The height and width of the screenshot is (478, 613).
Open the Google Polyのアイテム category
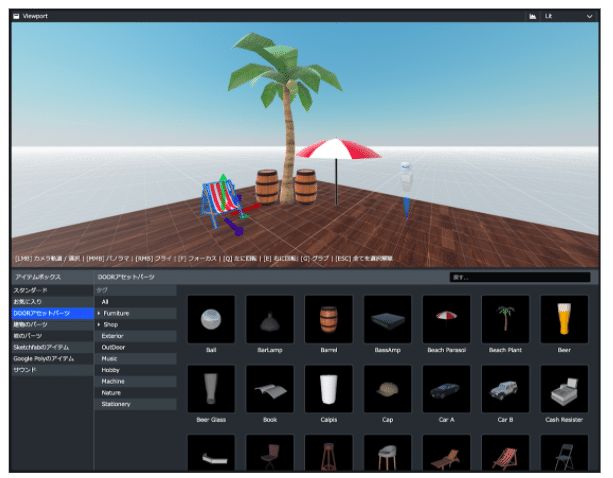(52, 358)
